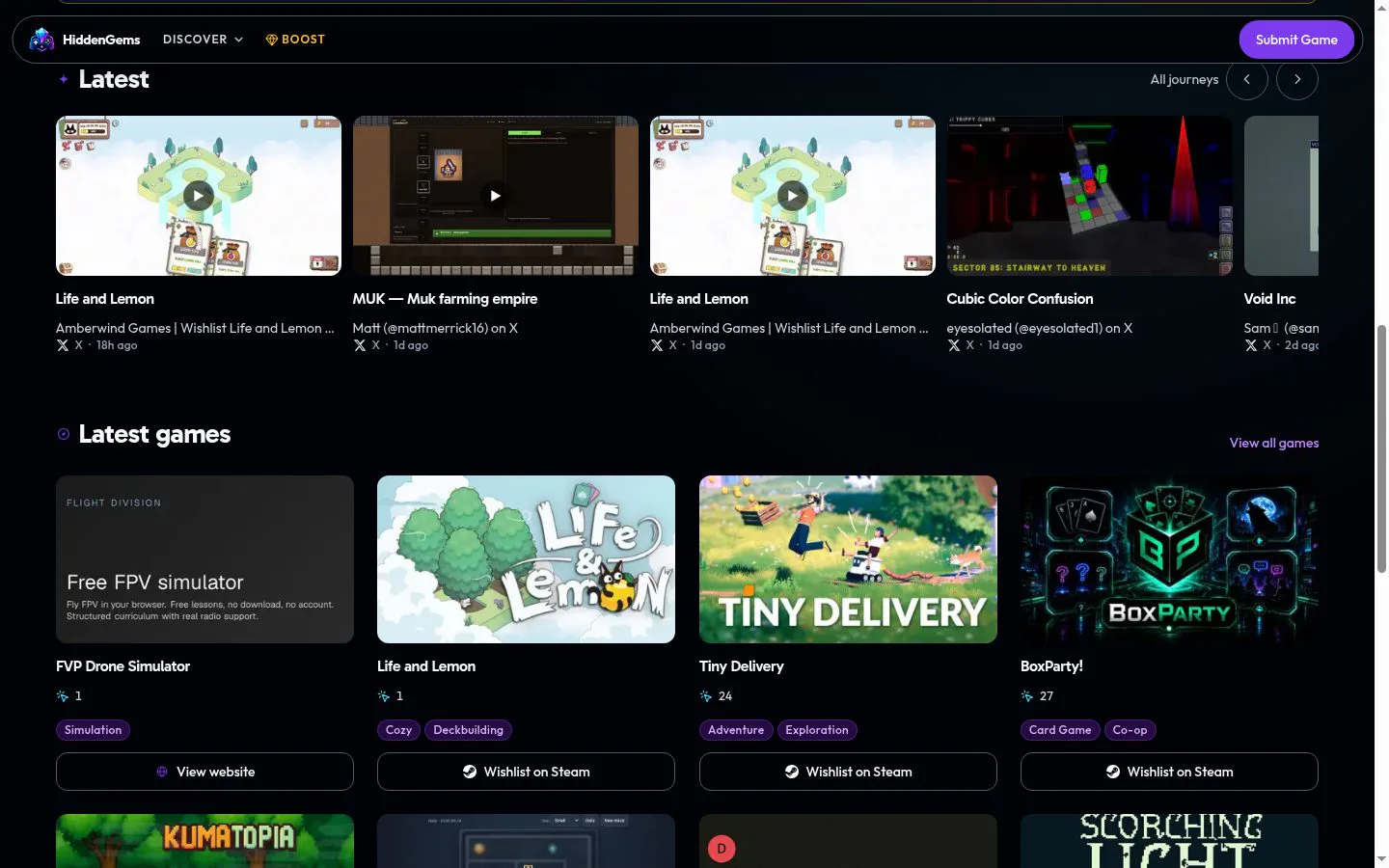This screenshot has height=868, width=1389.
Task: Open the Discover dropdown menu
Action: pyautogui.click(x=203, y=40)
